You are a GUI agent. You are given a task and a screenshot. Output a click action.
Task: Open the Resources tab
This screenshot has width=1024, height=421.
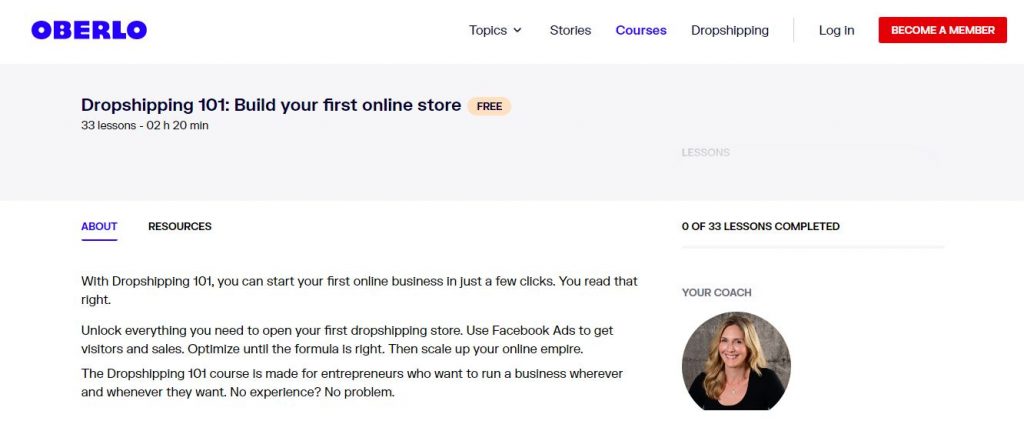coord(180,226)
